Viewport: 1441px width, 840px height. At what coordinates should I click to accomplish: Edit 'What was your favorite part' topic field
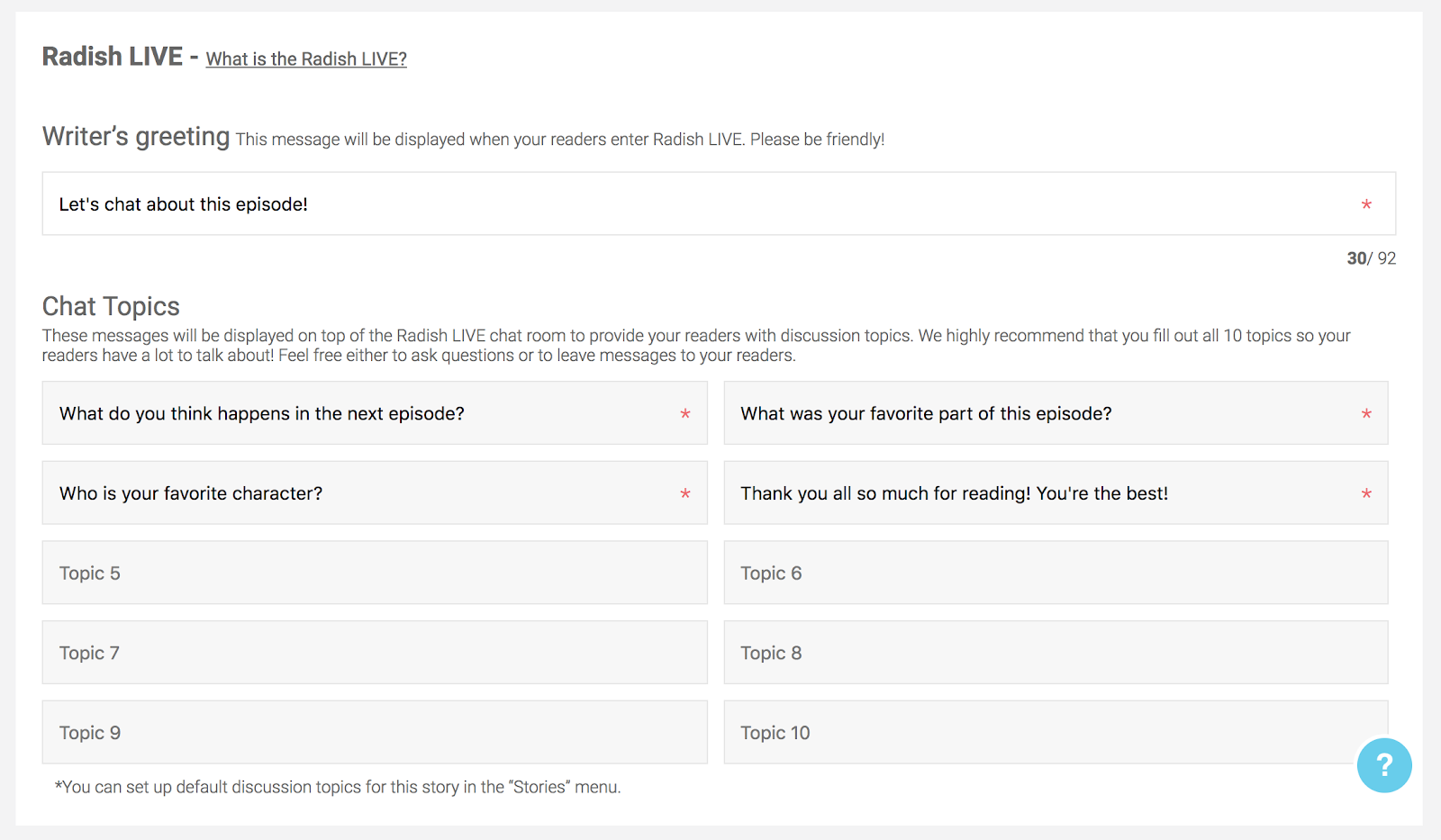tap(1056, 413)
